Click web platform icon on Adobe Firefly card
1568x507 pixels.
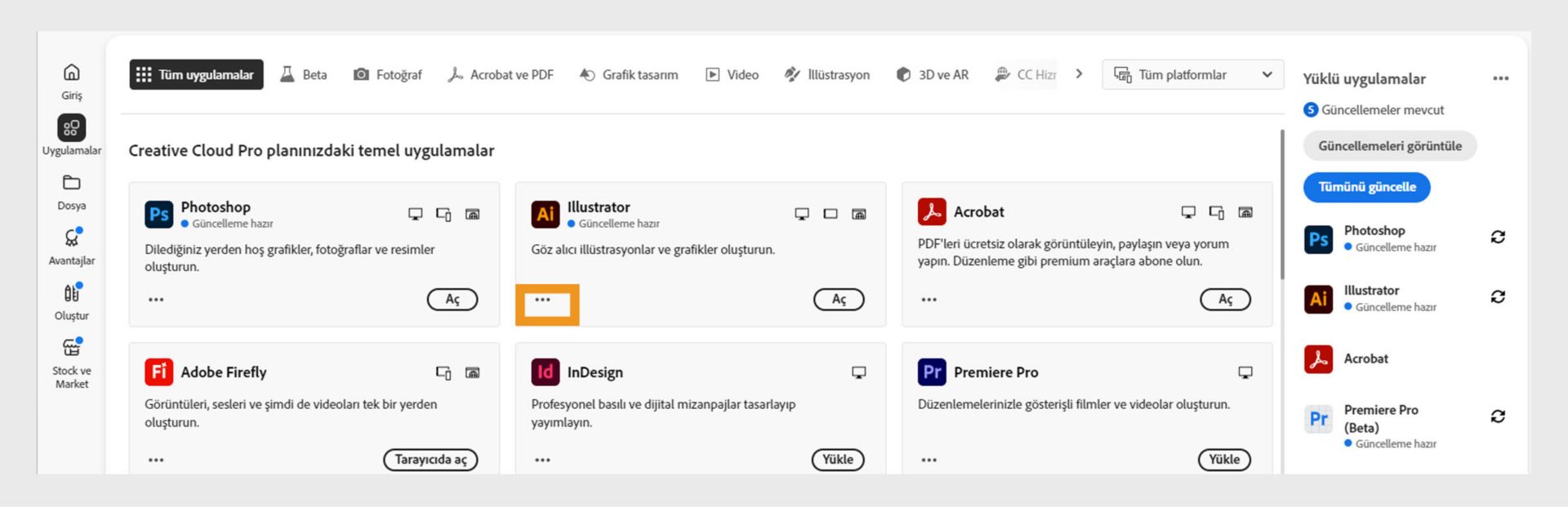pyautogui.click(x=472, y=372)
